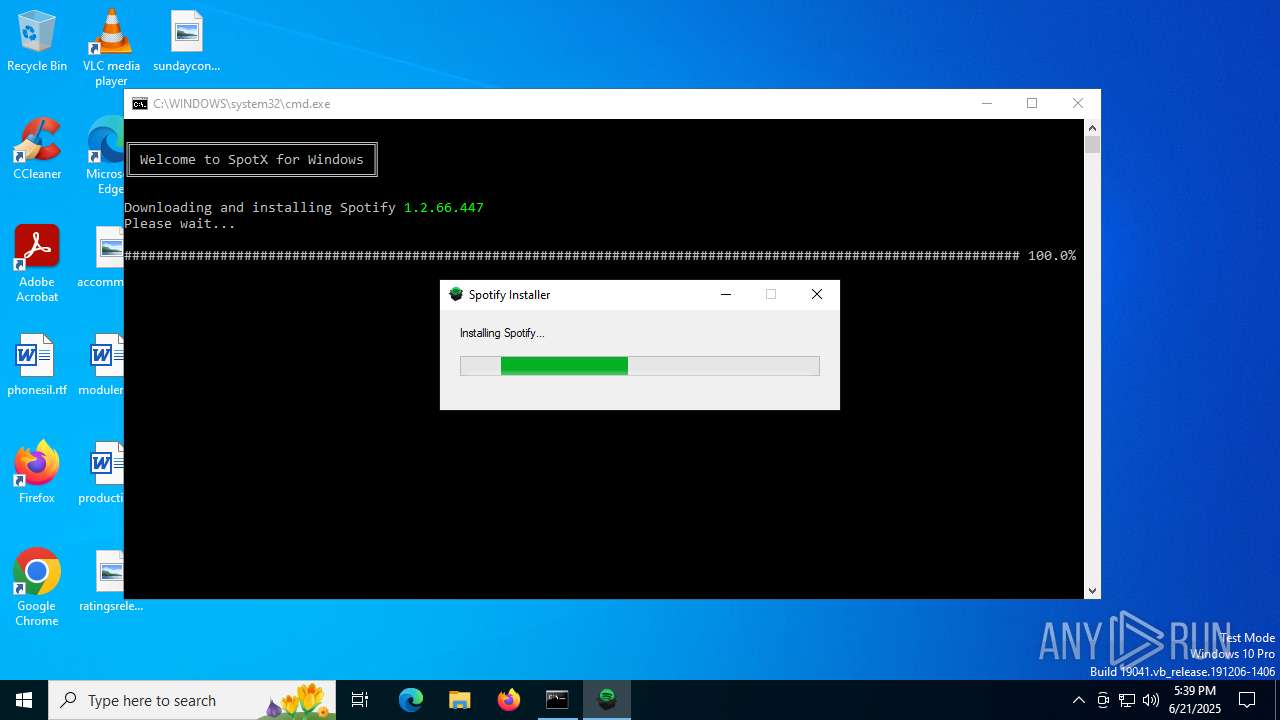The image size is (1280, 720).
Task: Click the tray icon left of network
Action: 1103,700
